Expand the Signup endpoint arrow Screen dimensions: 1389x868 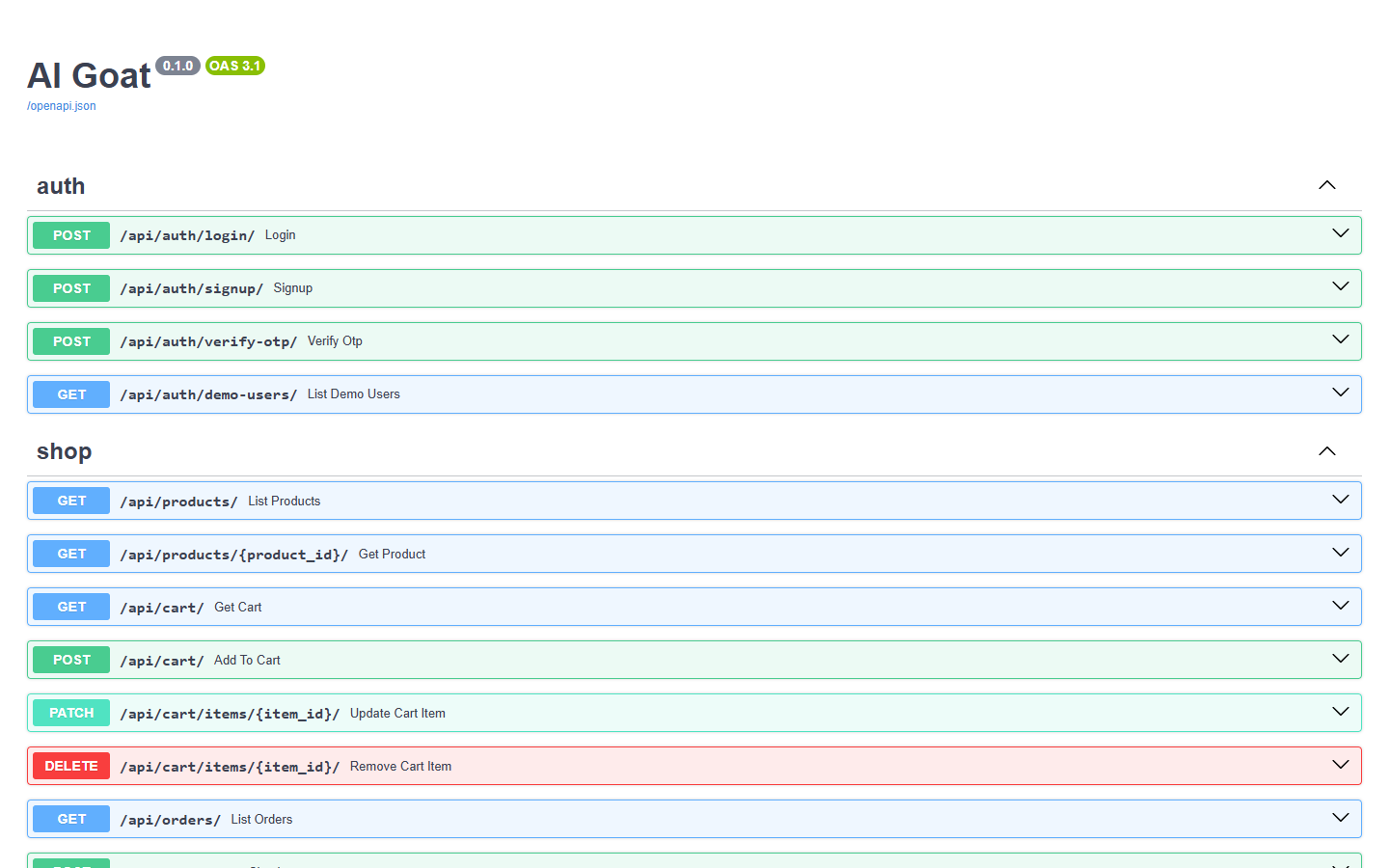click(x=1341, y=286)
